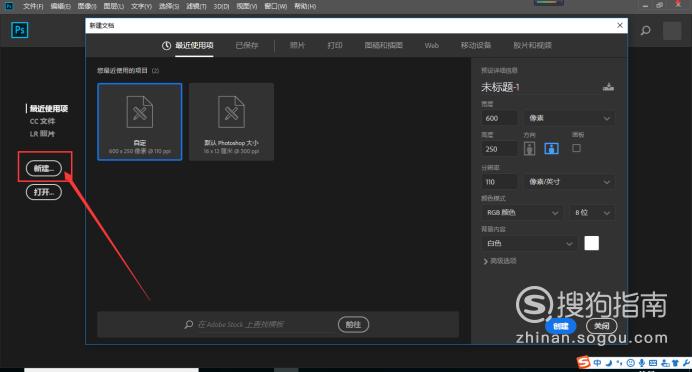This screenshot has width=692, height=372.
Task: Open Sogou toolbox wrench icon
Action: click(x=686, y=363)
